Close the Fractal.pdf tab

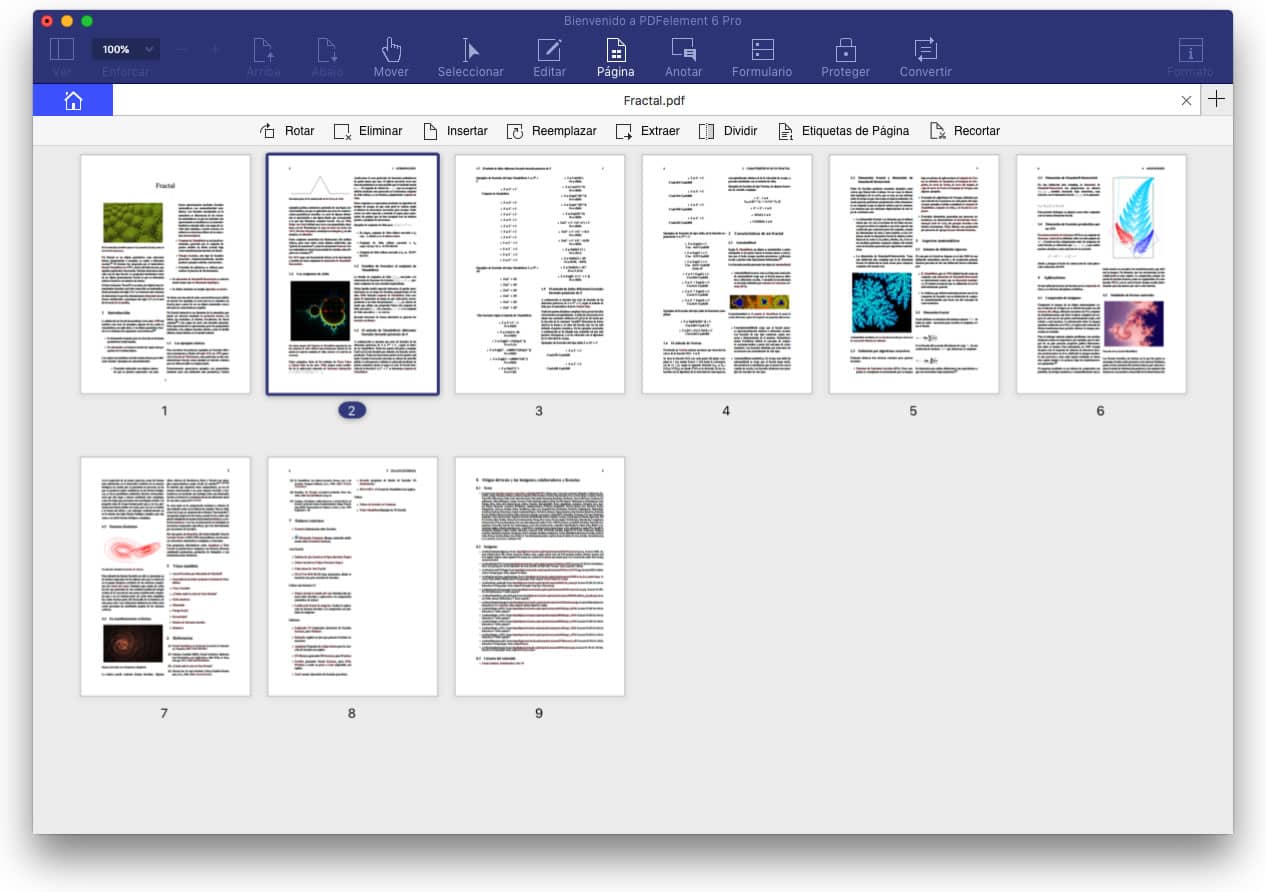point(1186,100)
